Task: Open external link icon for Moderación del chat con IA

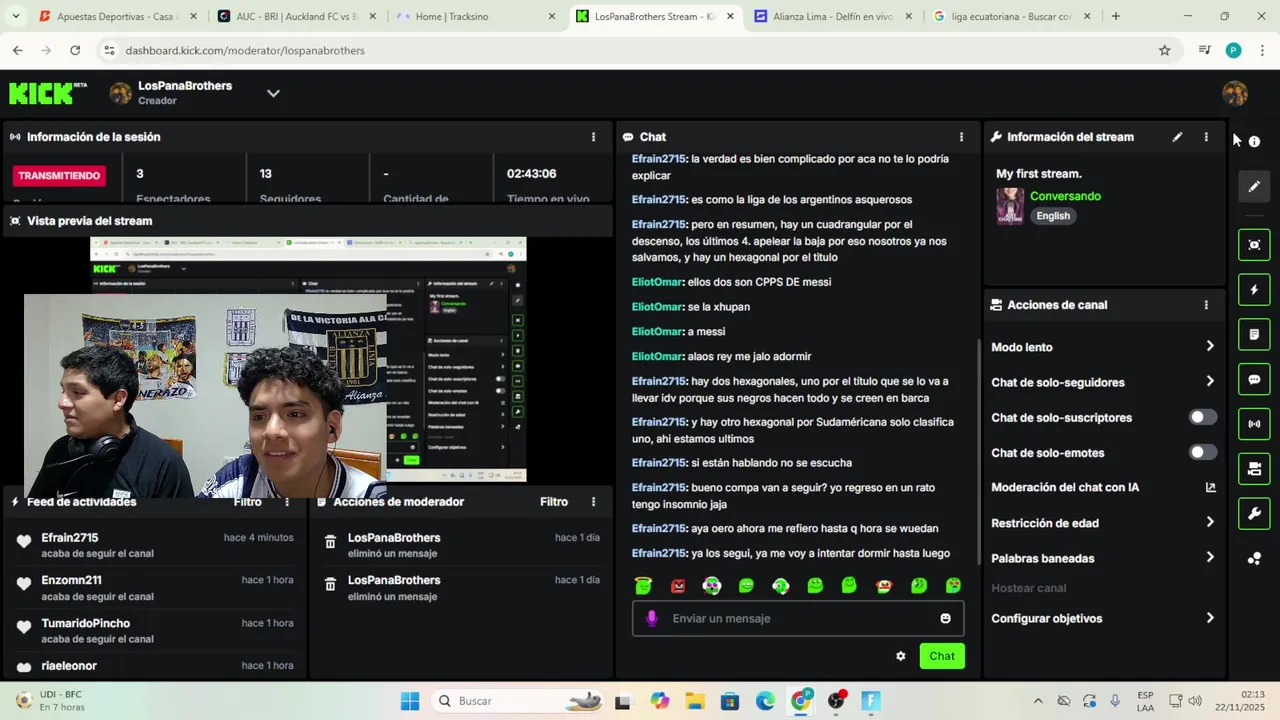Action: pyautogui.click(x=1210, y=488)
